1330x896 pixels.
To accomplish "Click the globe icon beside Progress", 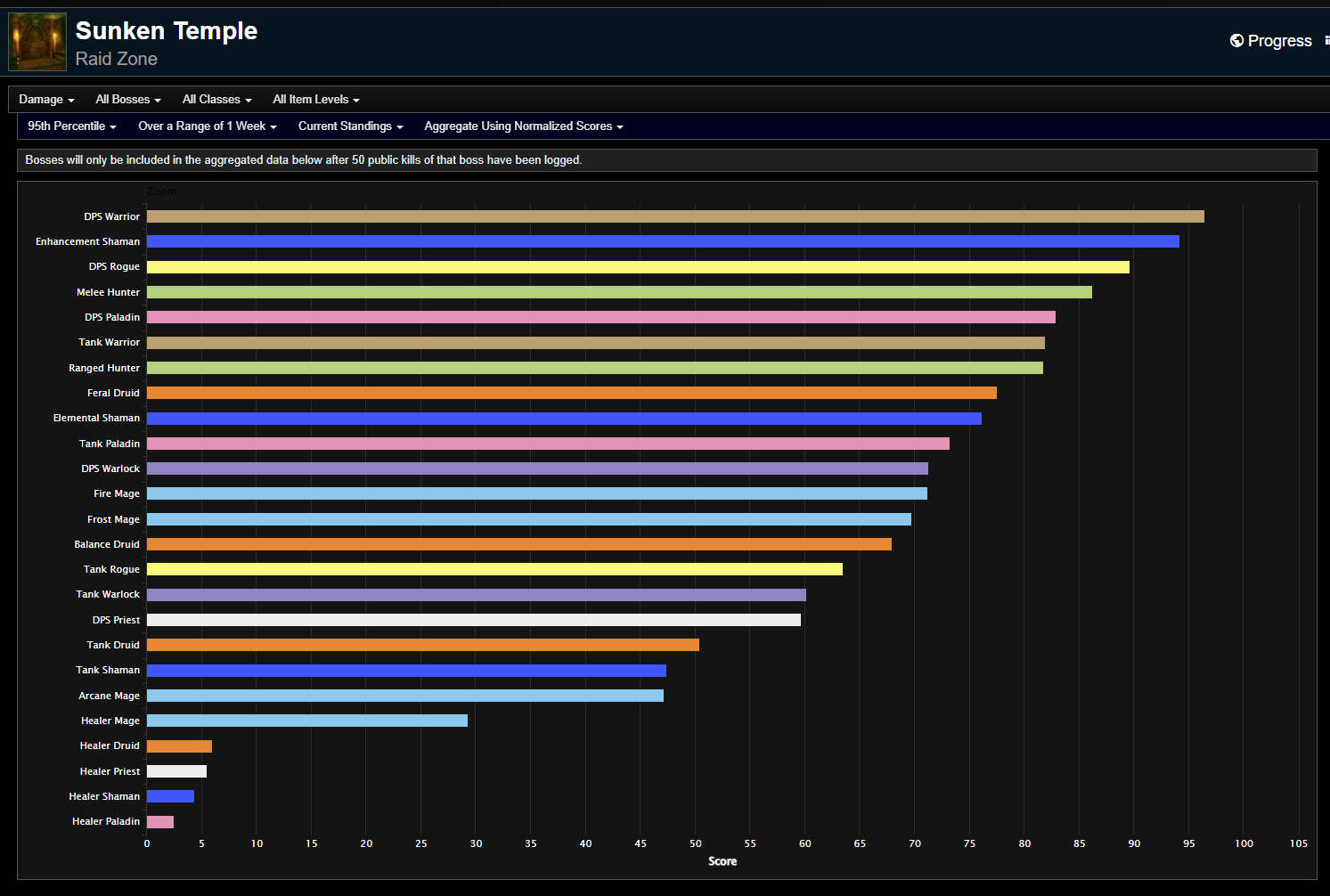I will point(1236,41).
